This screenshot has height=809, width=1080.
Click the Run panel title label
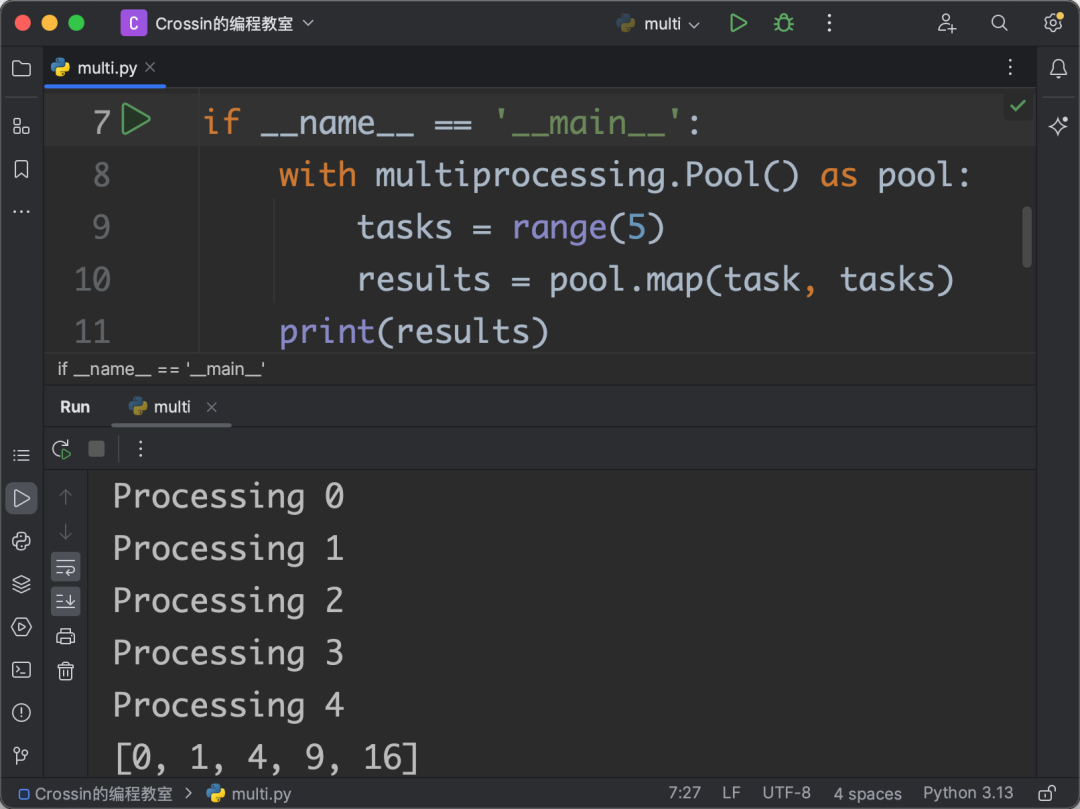[75, 407]
